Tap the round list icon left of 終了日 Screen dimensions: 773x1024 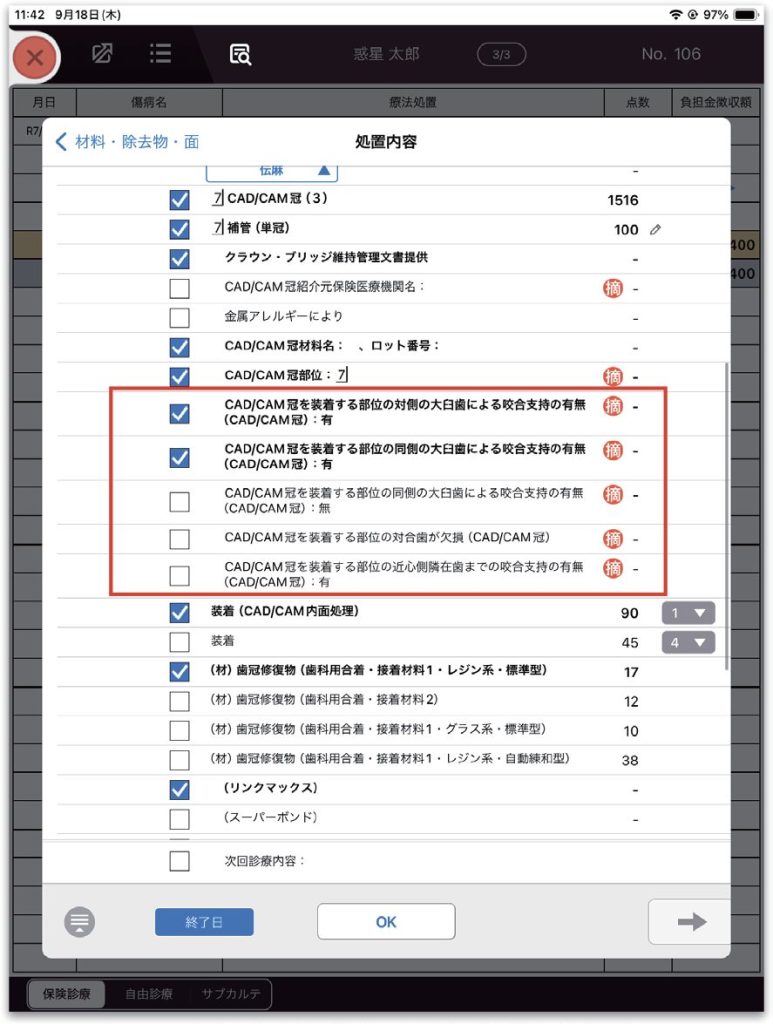coord(80,922)
